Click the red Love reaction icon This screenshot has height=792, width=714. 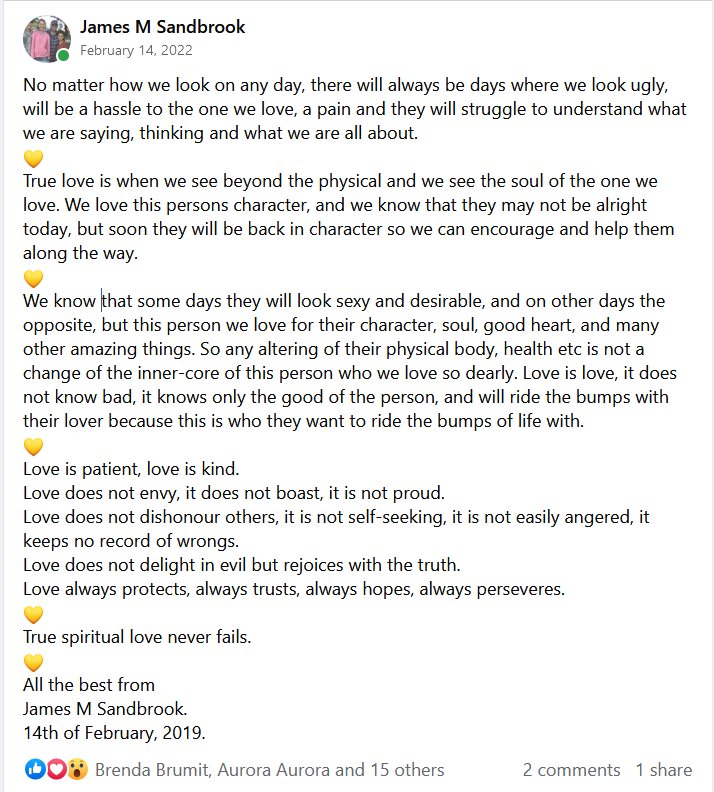click(55, 769)
